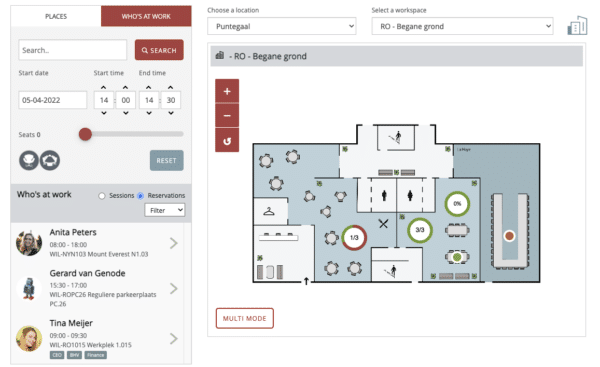Zoom in on the floor plan map

tap(227, 91)
